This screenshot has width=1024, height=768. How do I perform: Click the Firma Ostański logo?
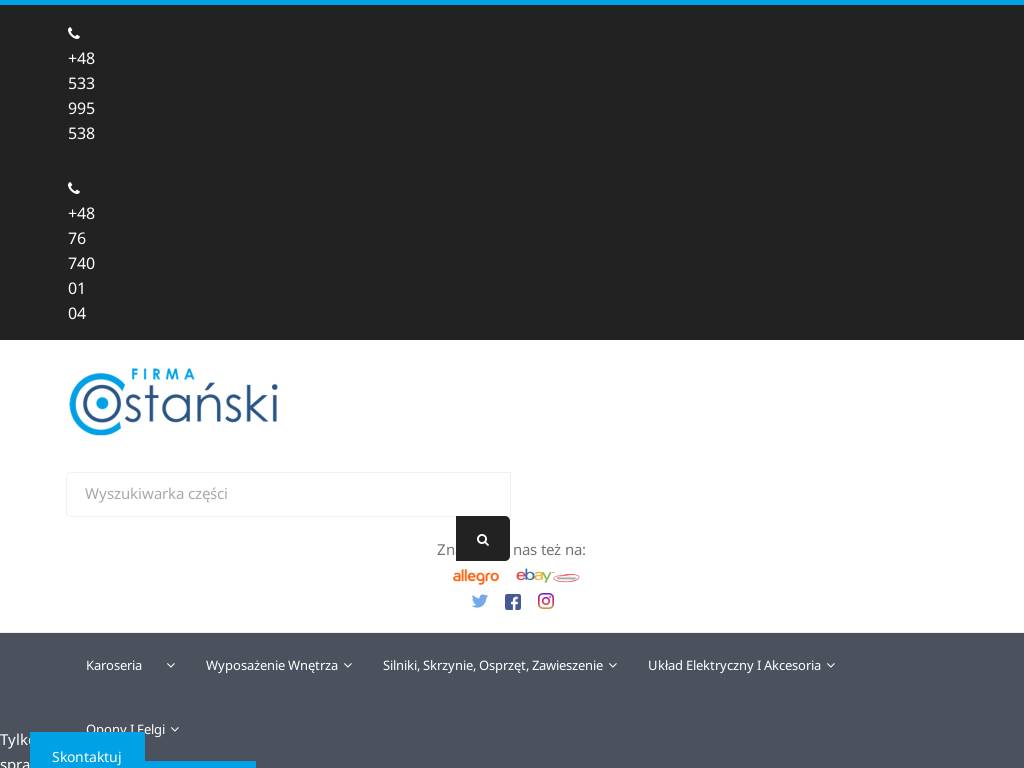pyautogui.click(x=174, y=402)
